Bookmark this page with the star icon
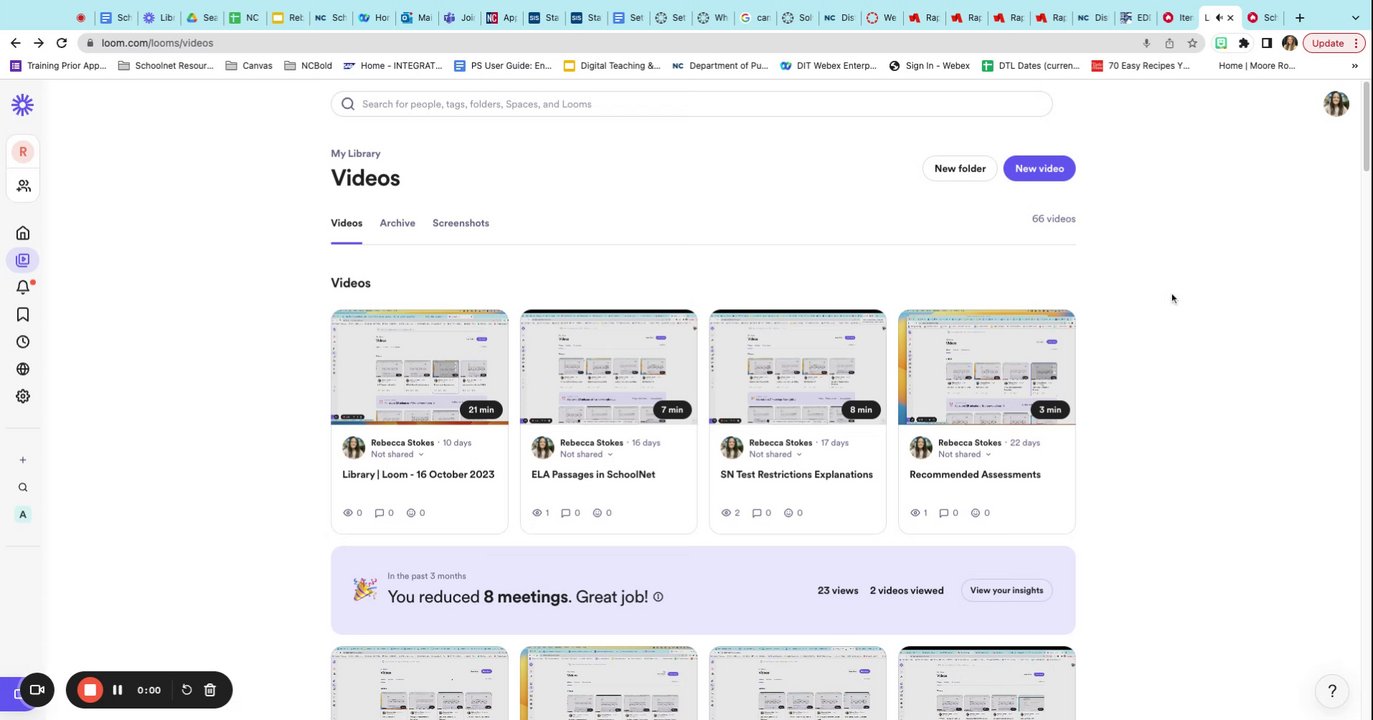 click(1192, 43)
